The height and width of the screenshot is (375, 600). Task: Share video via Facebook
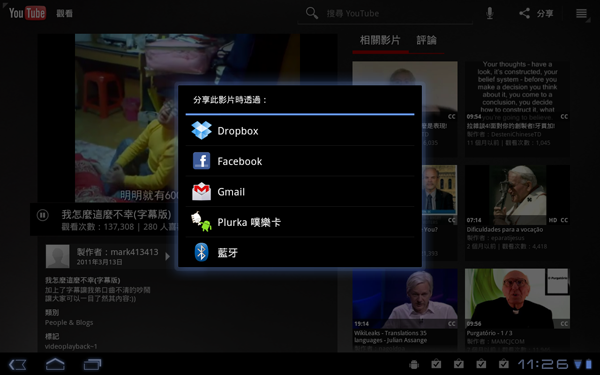click(x=300, y=161)
